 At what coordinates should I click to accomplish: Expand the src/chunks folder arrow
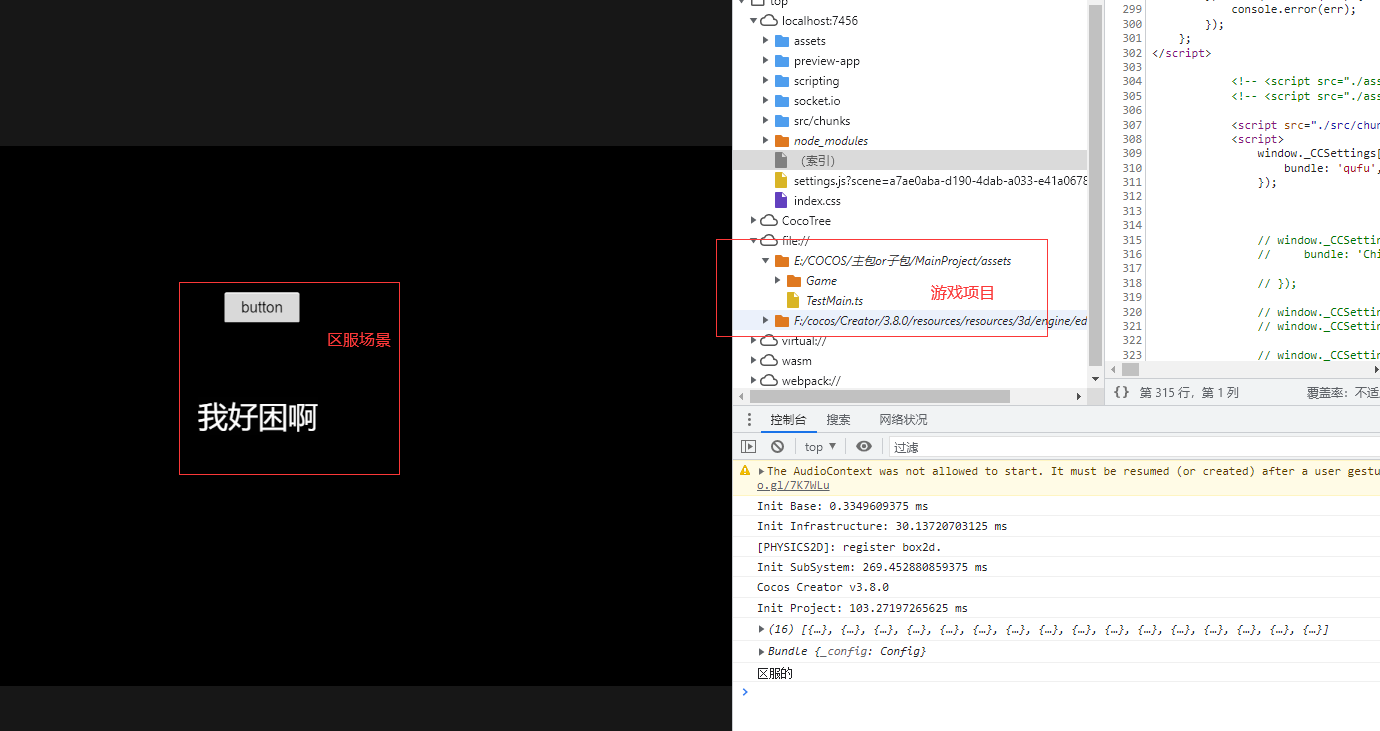[766, 121]
